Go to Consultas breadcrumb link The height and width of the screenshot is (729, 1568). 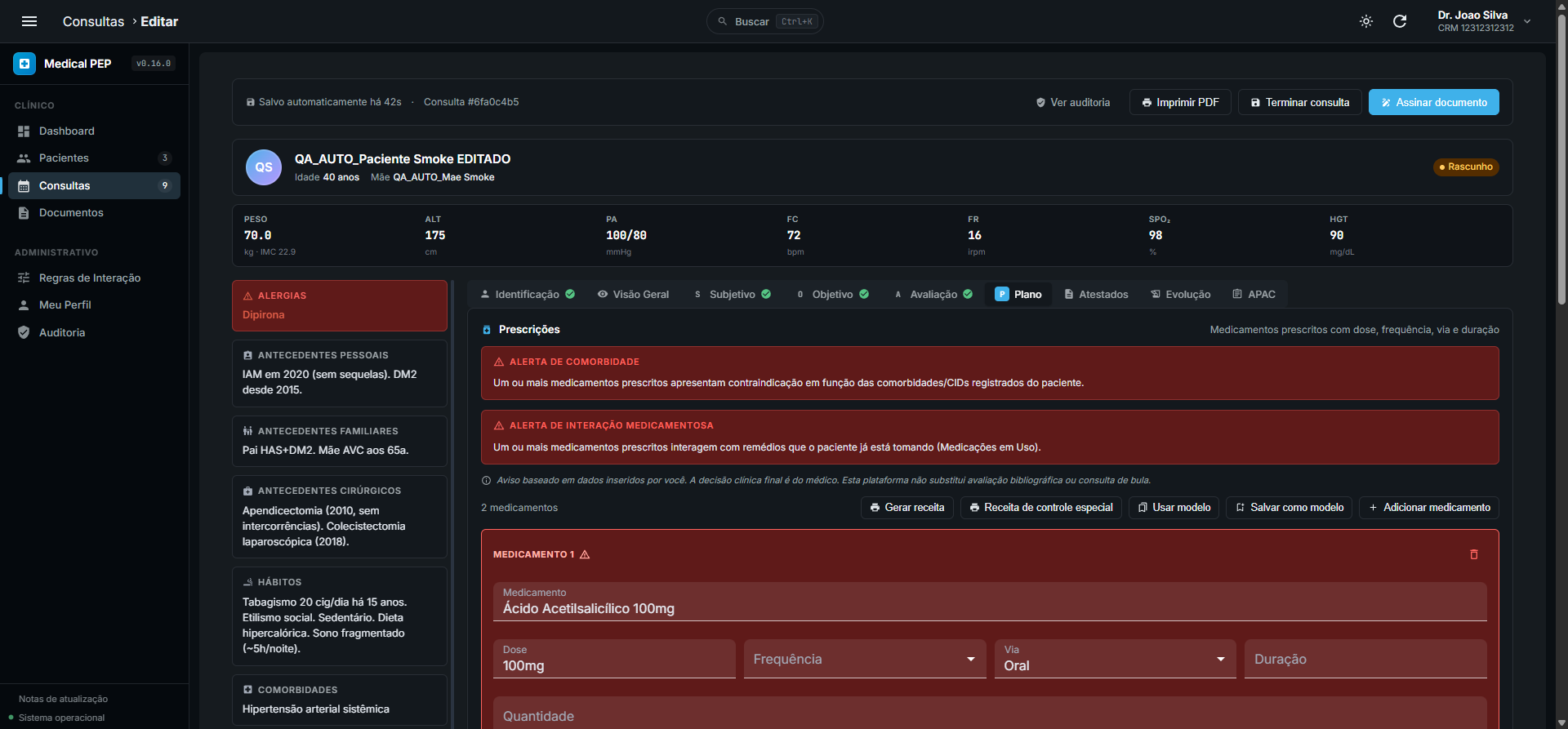93,21
